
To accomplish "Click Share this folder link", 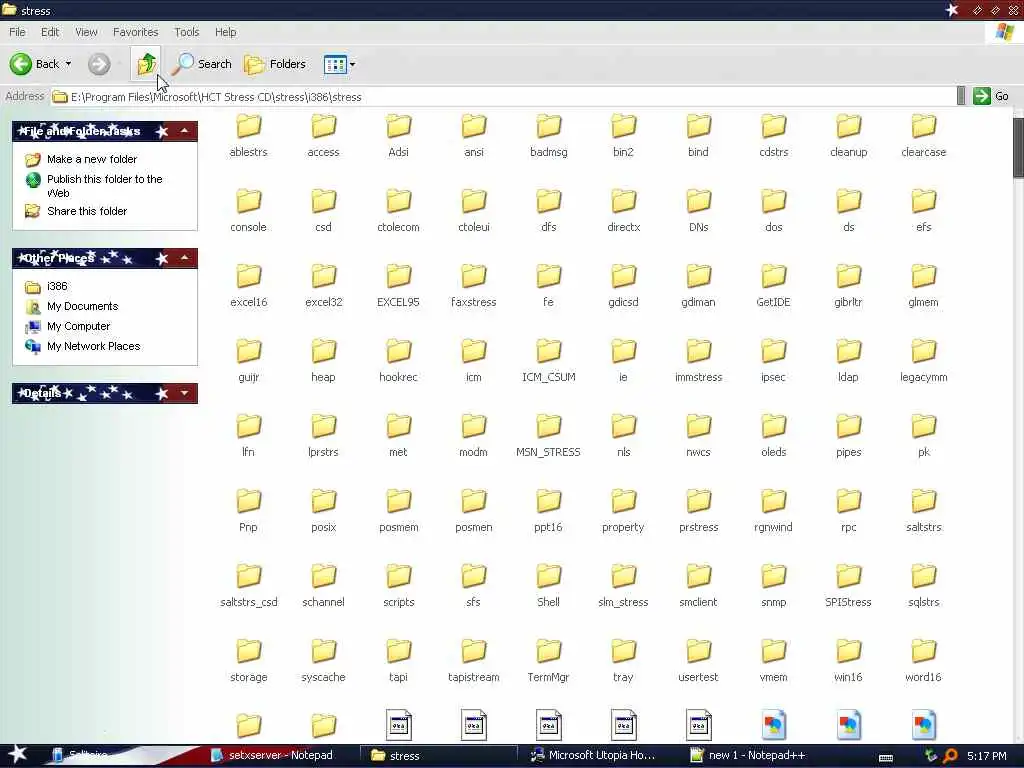I will coord(87,211).
